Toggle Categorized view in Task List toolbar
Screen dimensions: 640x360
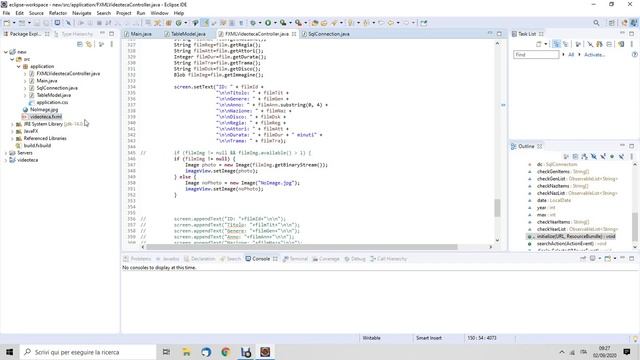pos(556,44)
